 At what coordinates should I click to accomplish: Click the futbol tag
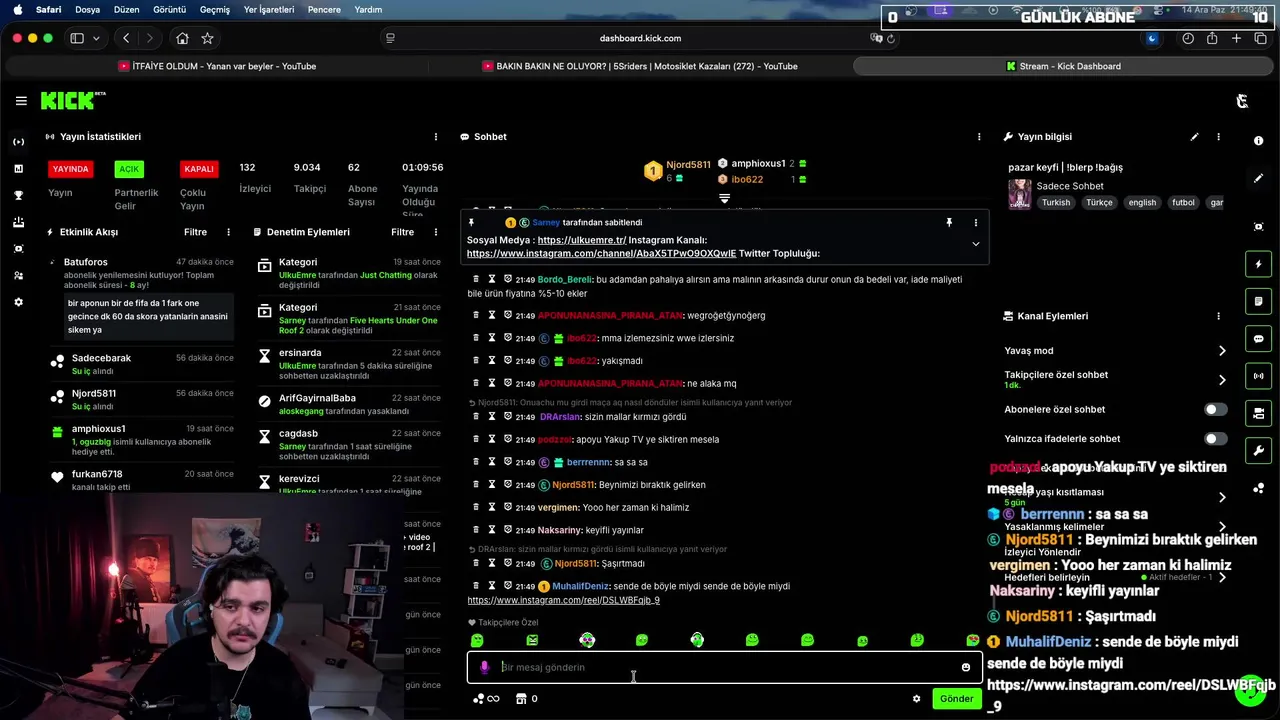click(1183, 202)
